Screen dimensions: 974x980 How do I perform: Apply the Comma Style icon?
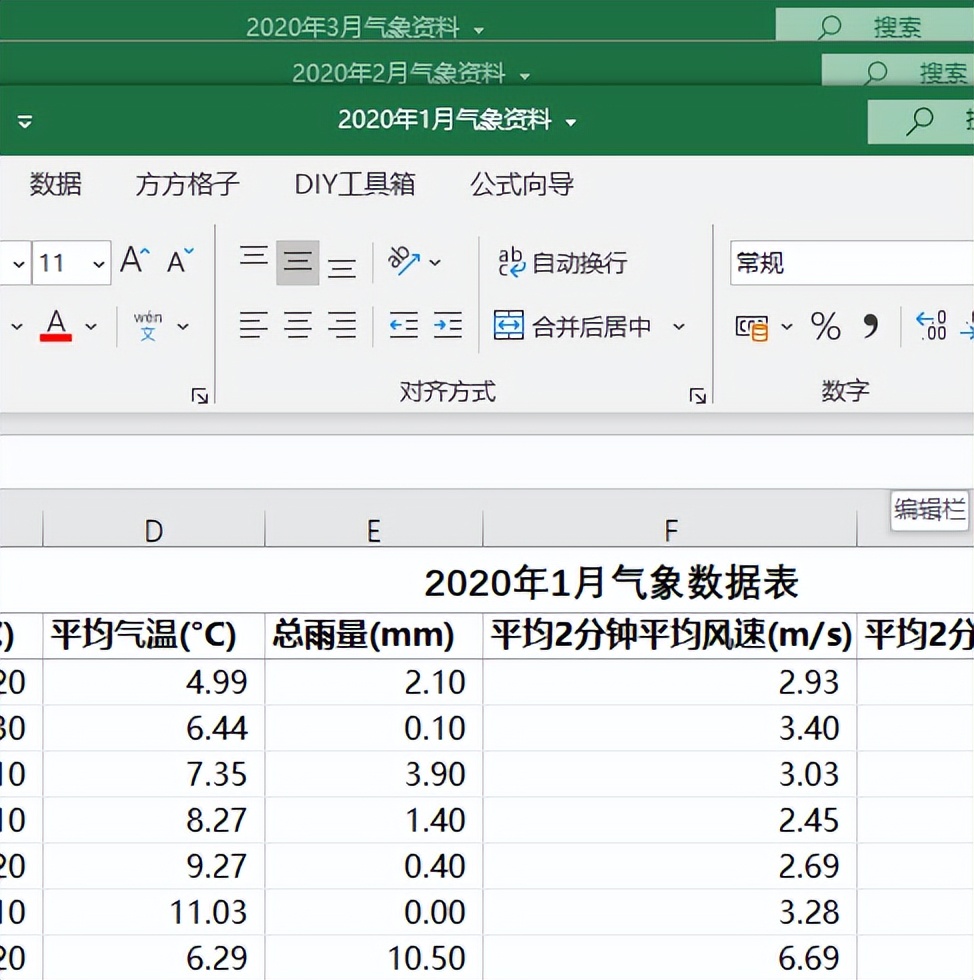(871, 326)
